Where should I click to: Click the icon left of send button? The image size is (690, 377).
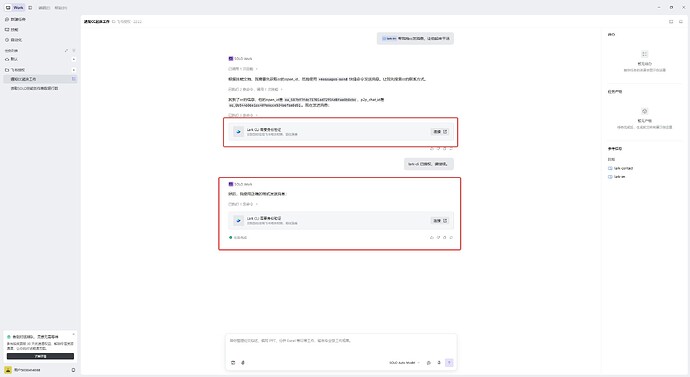tap(439, 362)
